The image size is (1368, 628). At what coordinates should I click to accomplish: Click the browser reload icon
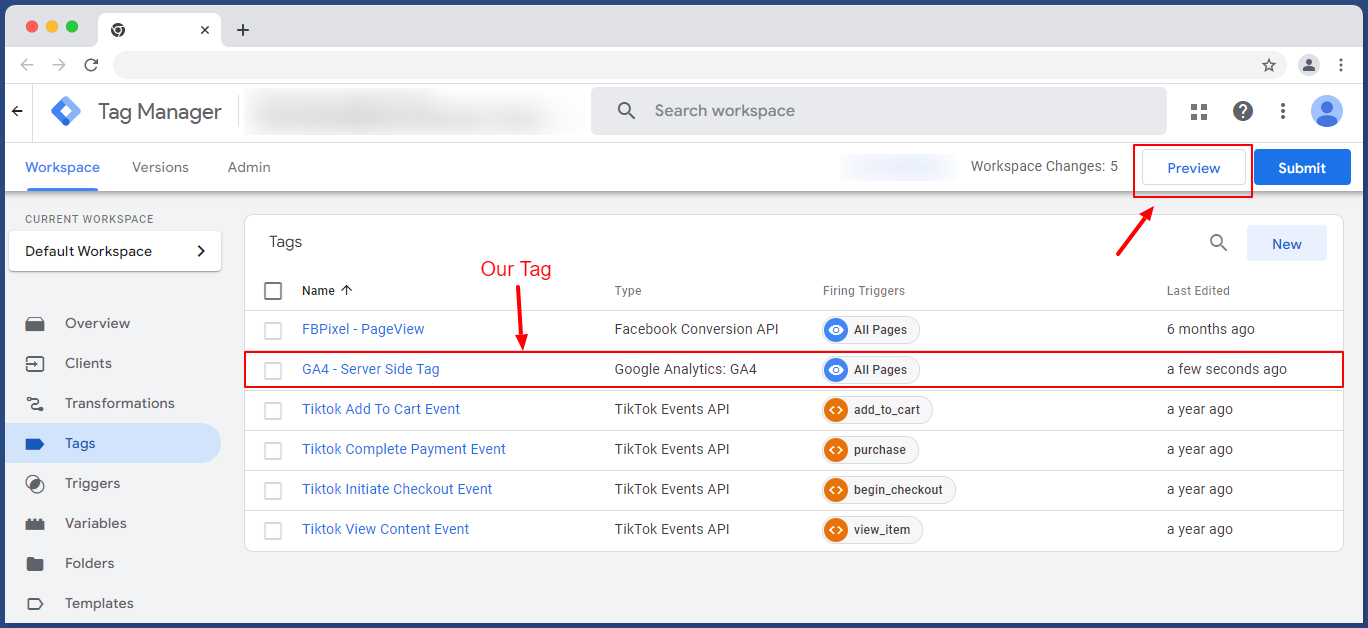pyautogui.click(x=91, y=65)
